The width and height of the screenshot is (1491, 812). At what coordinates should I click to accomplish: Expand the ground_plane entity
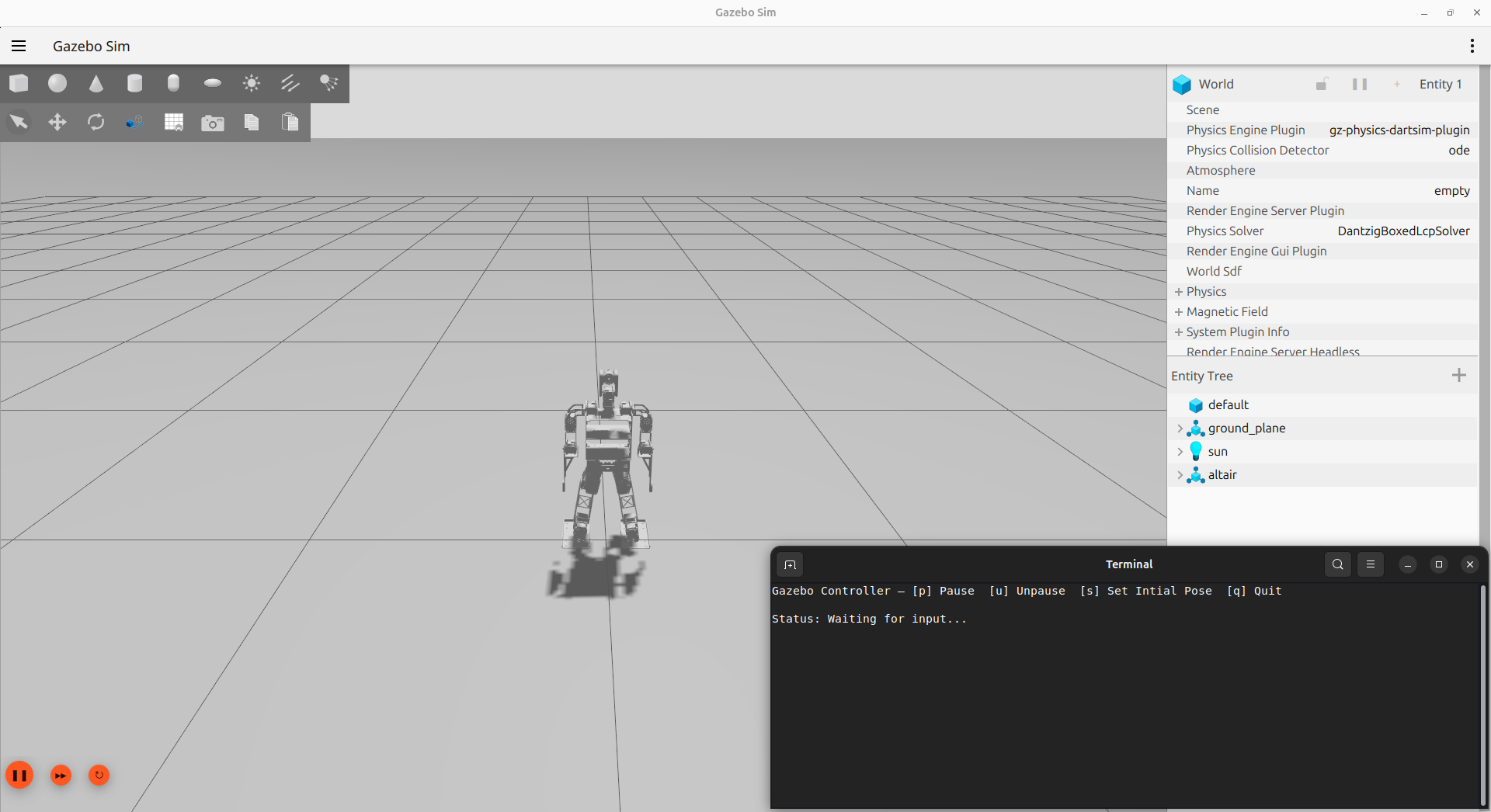[x=1180, y=429]
